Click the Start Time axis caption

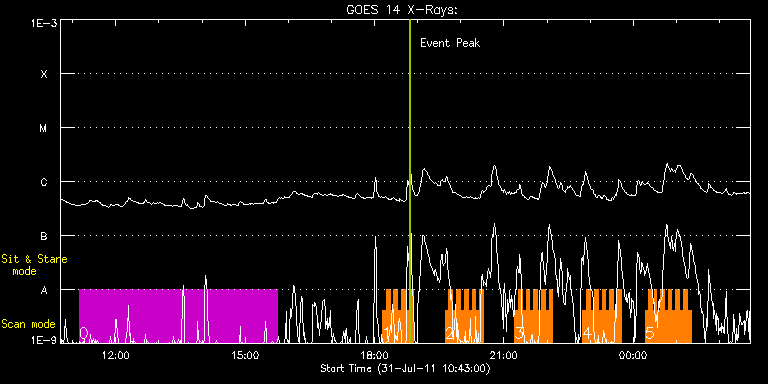coord(406,368)
